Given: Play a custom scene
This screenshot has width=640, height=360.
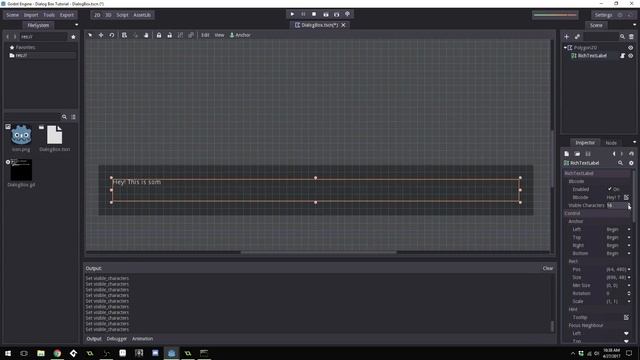Looking at the screenshot, I should click(337, 14).
